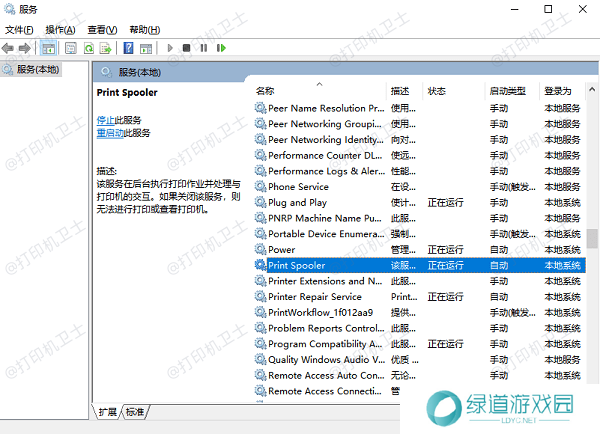Click the Refresh toolbar icon

tap(89, 48)
